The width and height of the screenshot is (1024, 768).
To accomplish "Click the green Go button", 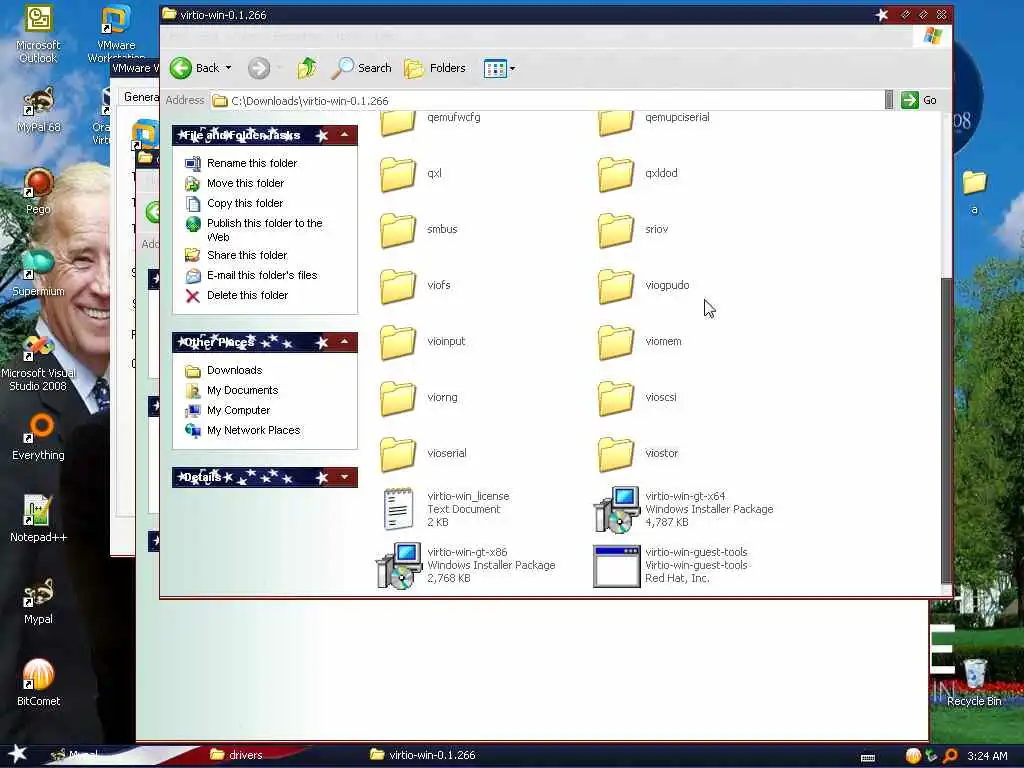I will pos(919,101).
